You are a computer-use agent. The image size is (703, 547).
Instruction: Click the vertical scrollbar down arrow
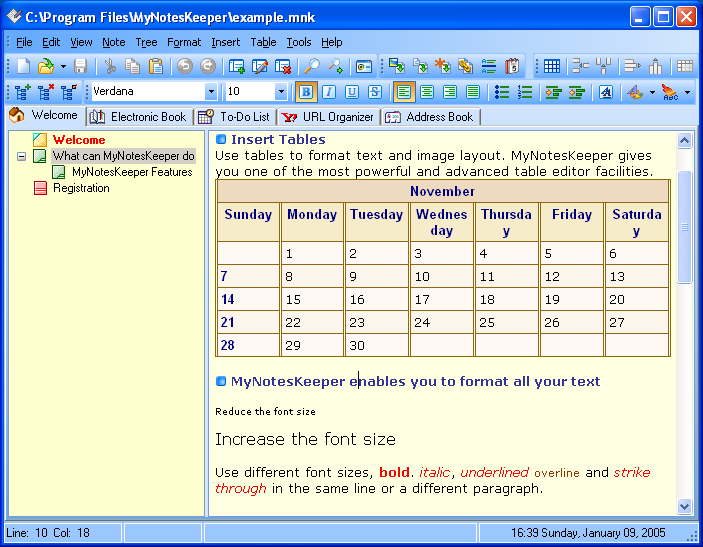click(x=685, y=506)
